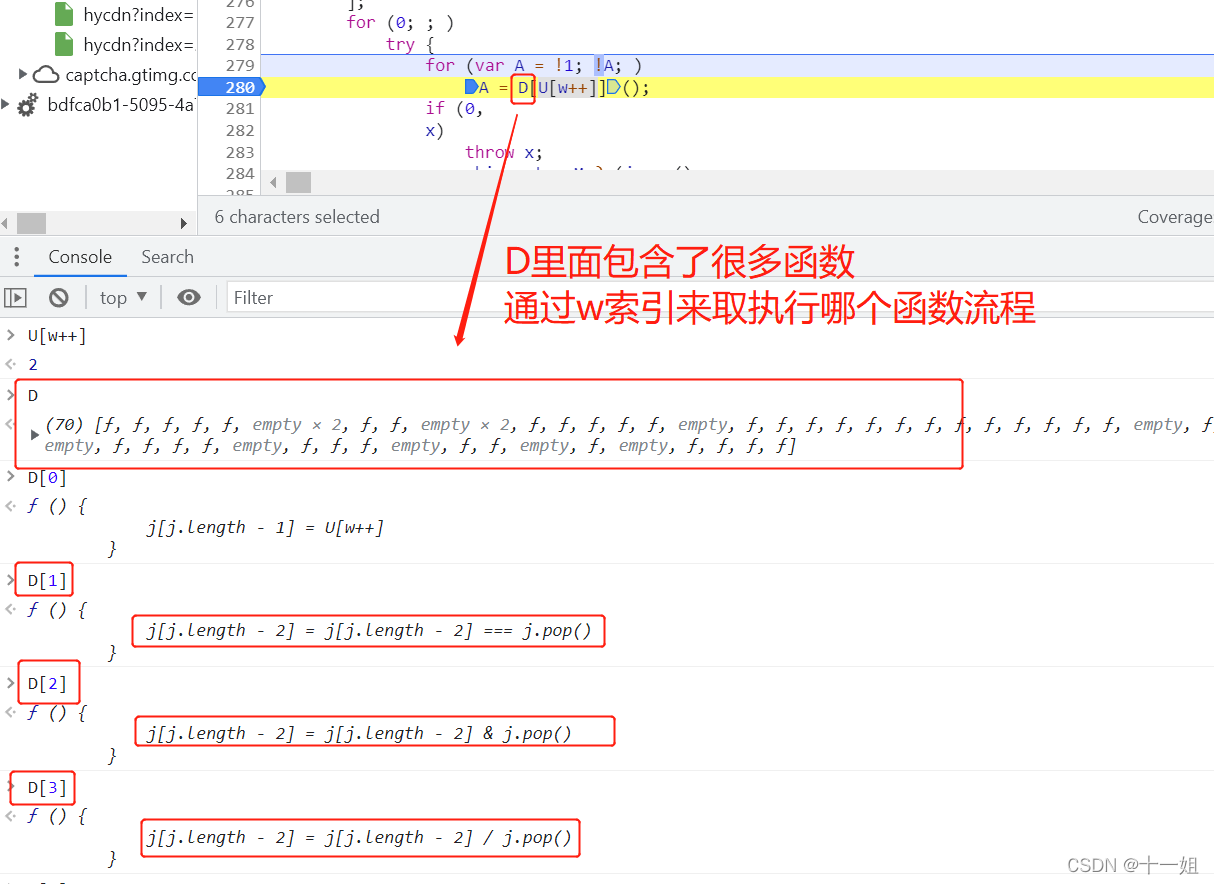Select the second hycdn?index= file
This screenshot has width=1214, height=884.
138,44
